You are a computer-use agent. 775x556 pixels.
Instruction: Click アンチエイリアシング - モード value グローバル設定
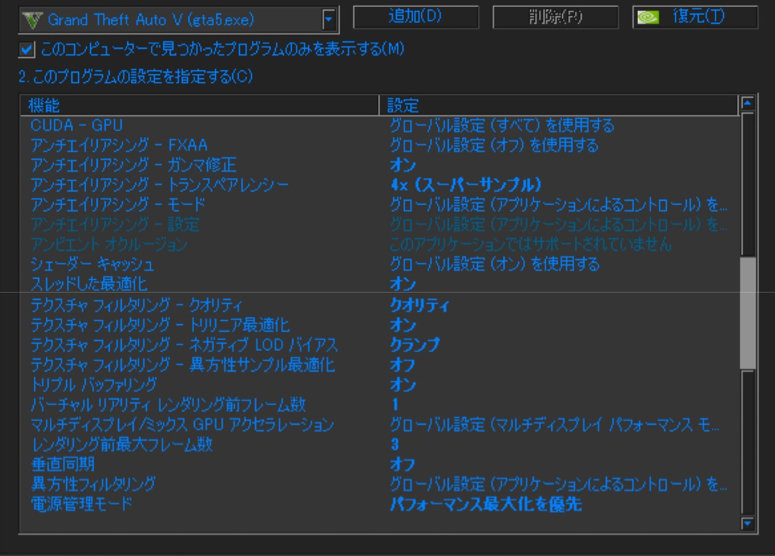coord(559,205)
